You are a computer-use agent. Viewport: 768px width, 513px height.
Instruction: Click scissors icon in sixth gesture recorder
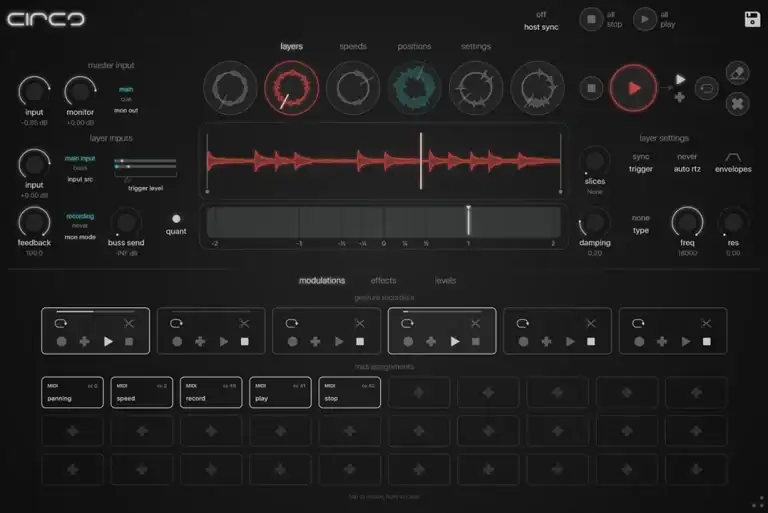tap(706, 323)
